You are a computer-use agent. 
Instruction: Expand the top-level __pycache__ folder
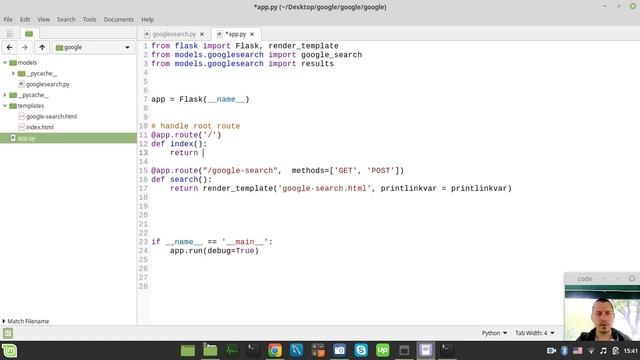[5, 95]
